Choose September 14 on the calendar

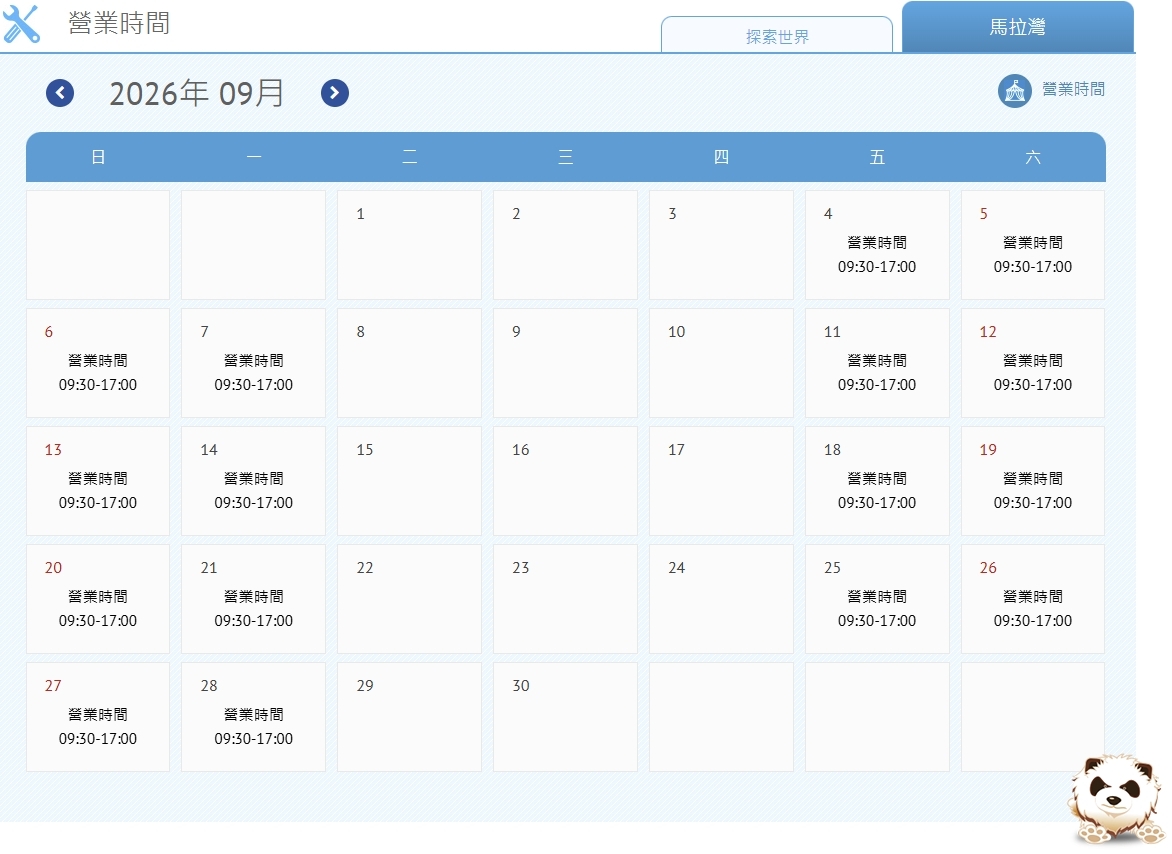click(x=253, y=481)
